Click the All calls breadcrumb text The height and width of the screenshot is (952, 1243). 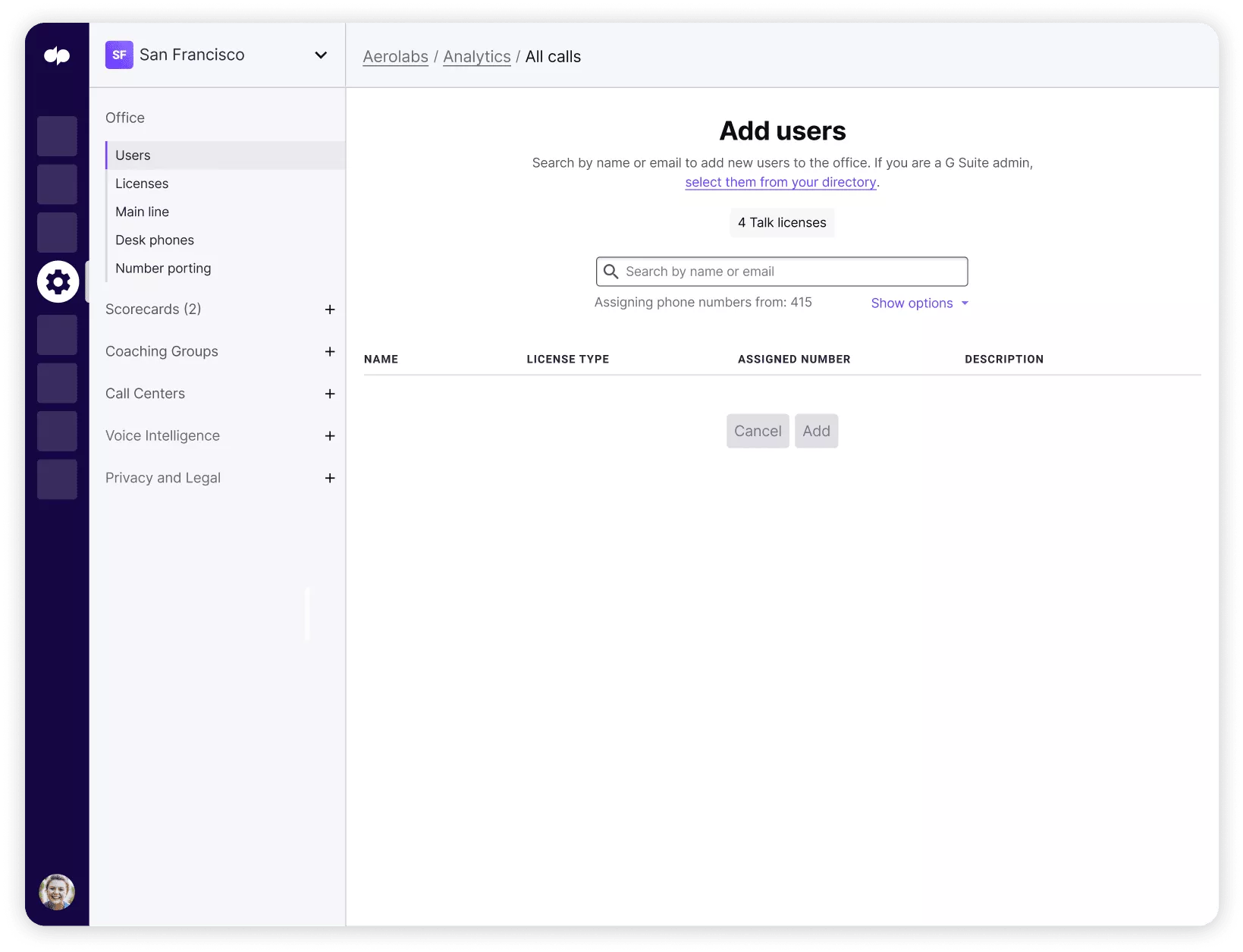(x=553, y=57)
